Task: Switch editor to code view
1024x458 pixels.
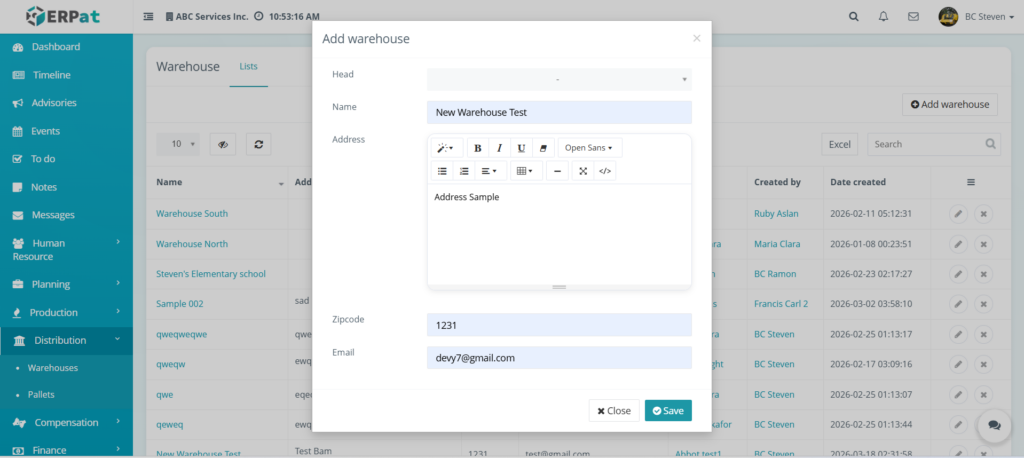Action: 604,171
